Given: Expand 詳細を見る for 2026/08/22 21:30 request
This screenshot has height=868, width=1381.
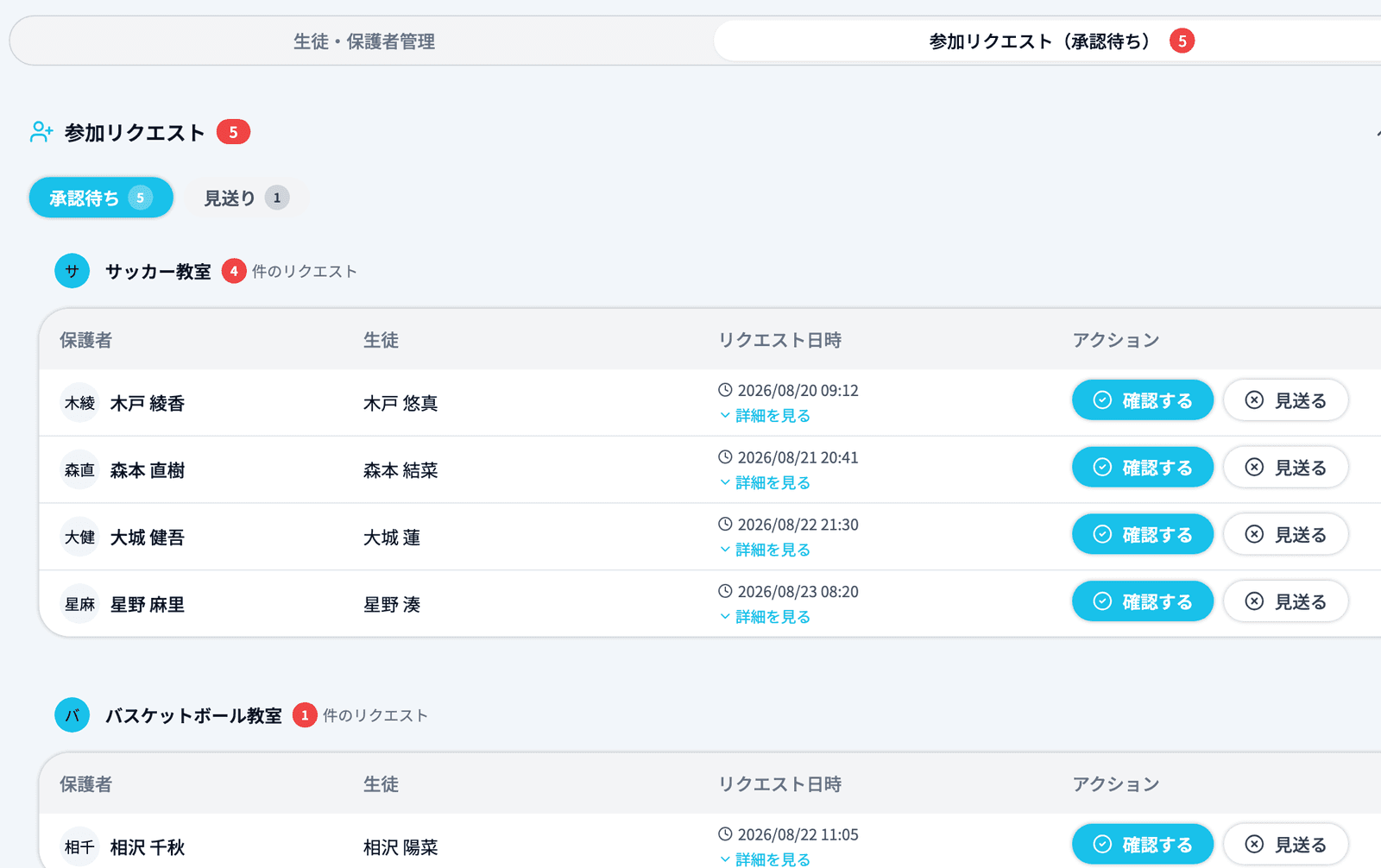Looking at the screenshot, I should (x=765, y=550).
